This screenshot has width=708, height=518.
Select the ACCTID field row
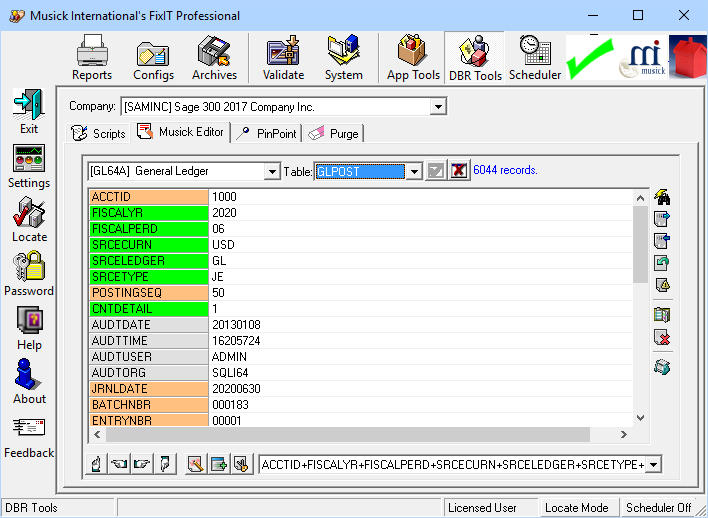(x=361, y=197)
